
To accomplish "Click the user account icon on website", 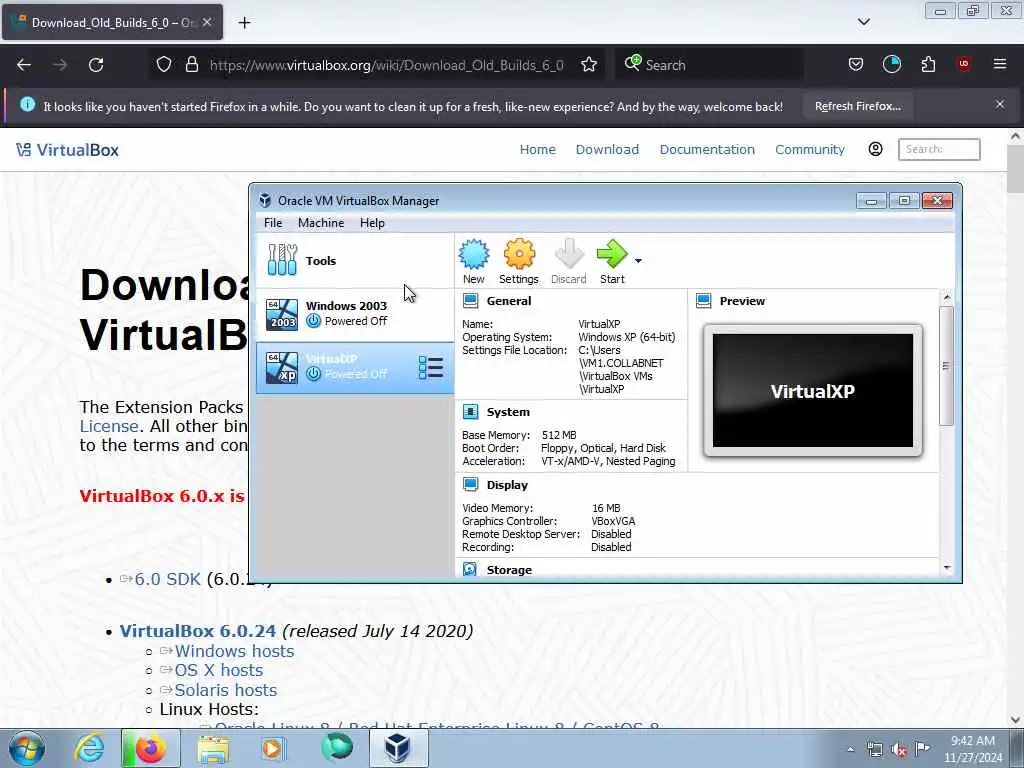I will (x=876, y=150).
